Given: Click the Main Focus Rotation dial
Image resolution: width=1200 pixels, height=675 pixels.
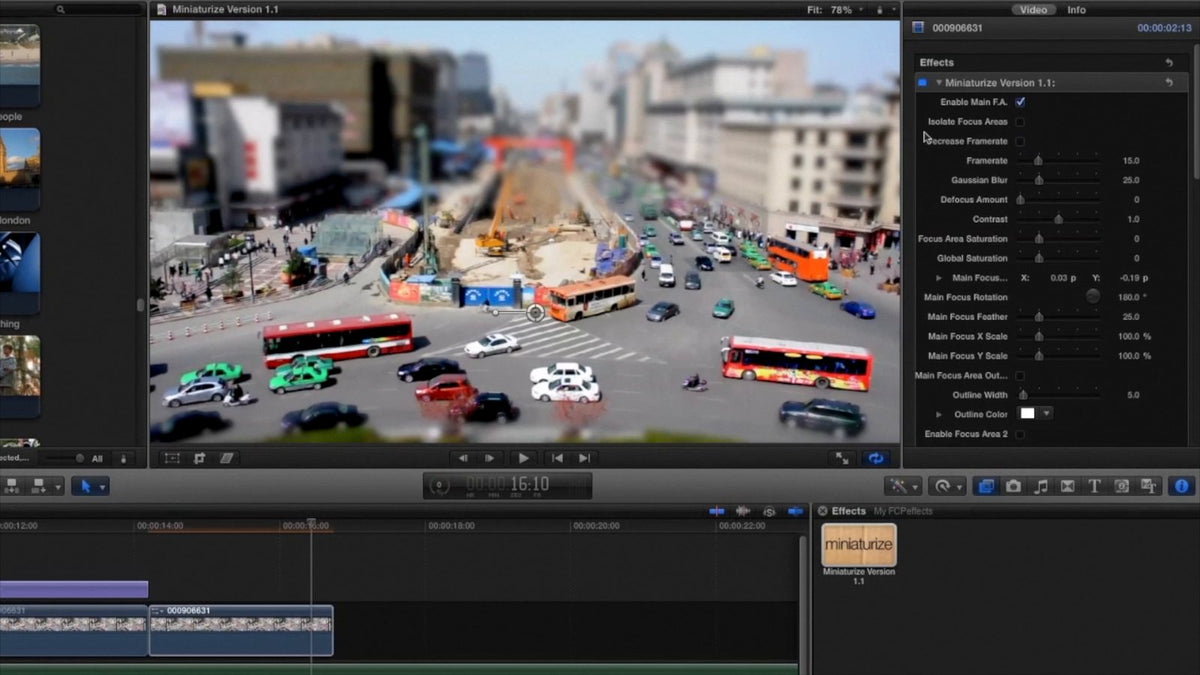Looking at the screenshot, I should tap(1093, 297).
